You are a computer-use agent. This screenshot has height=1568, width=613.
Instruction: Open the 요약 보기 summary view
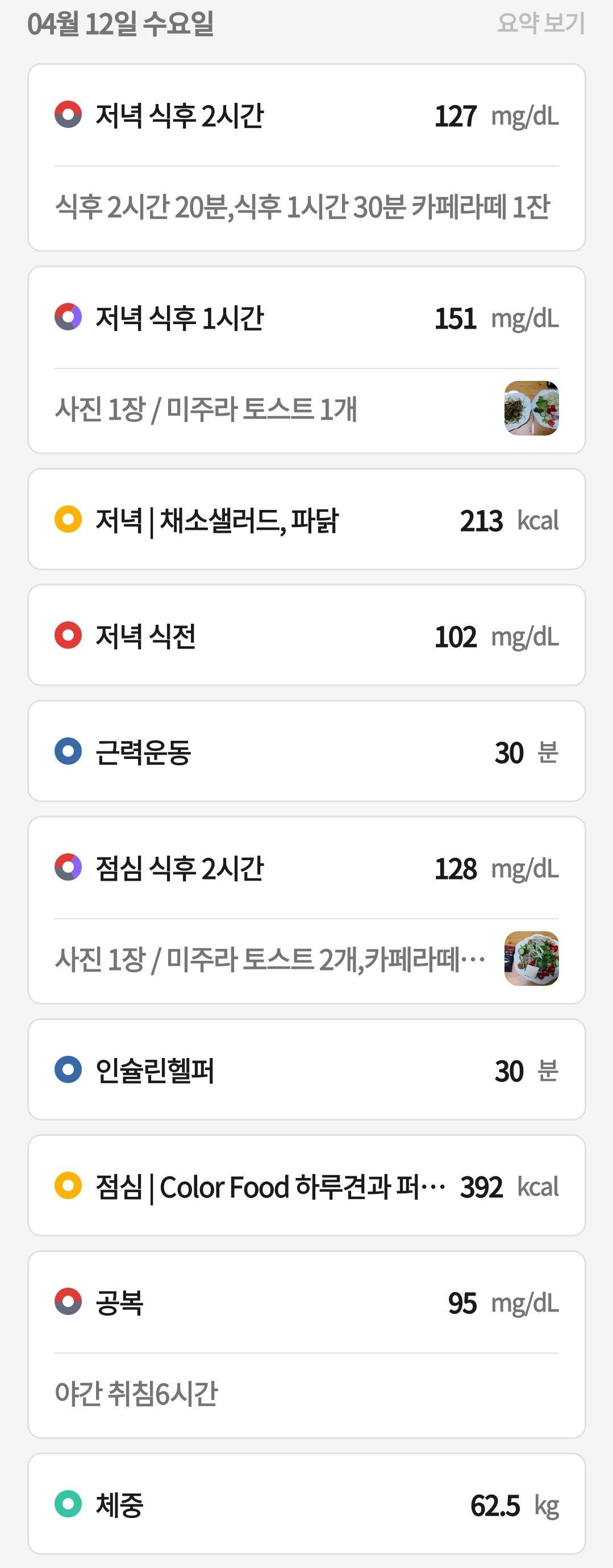click(541, 23)
